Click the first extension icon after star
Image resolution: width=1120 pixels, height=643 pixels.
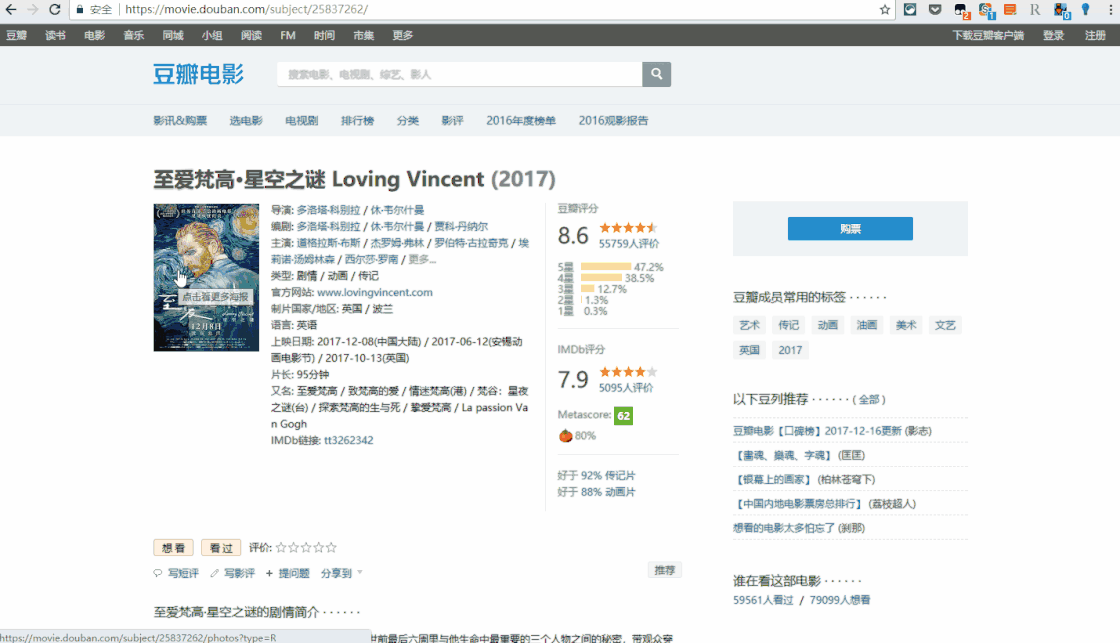(x=910, y=9)
